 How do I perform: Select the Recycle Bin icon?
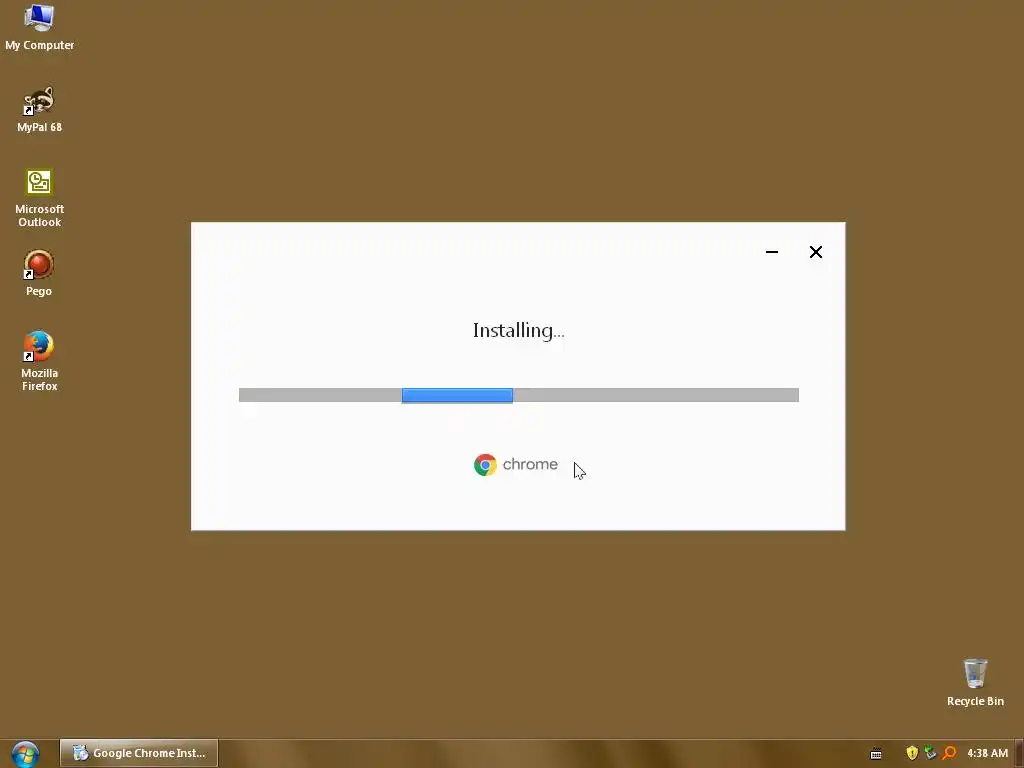click(975, 682)
